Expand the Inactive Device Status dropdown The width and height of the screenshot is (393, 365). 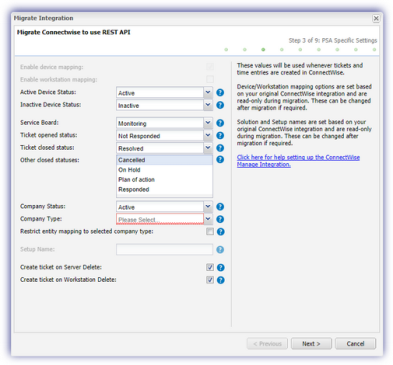coord(208,105)
